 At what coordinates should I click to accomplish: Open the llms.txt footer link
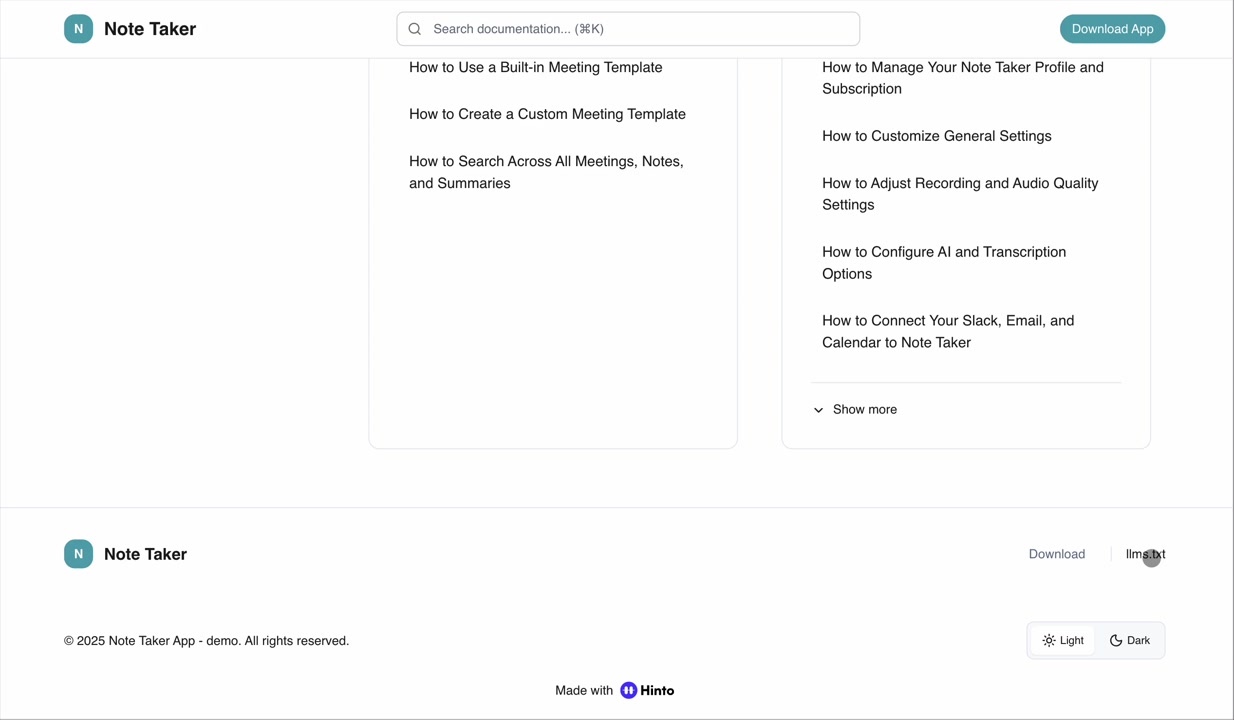click(1144, 554)
